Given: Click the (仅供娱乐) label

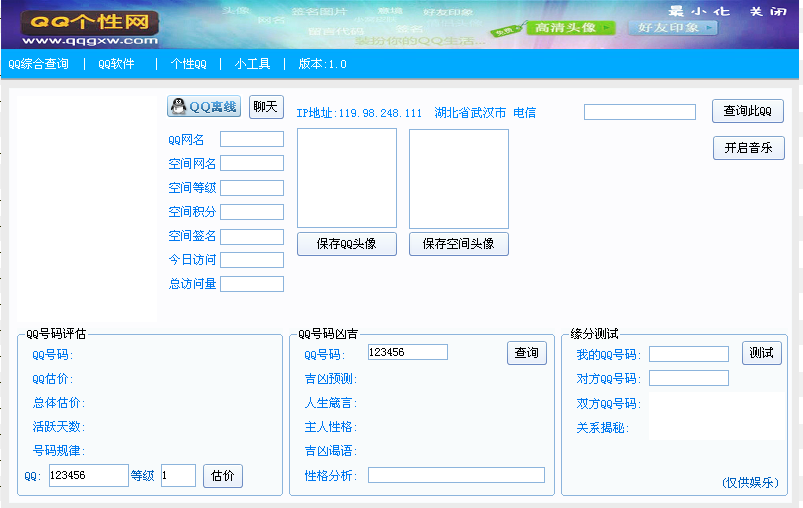Looking at the screenshot, I should pos(750,482).
